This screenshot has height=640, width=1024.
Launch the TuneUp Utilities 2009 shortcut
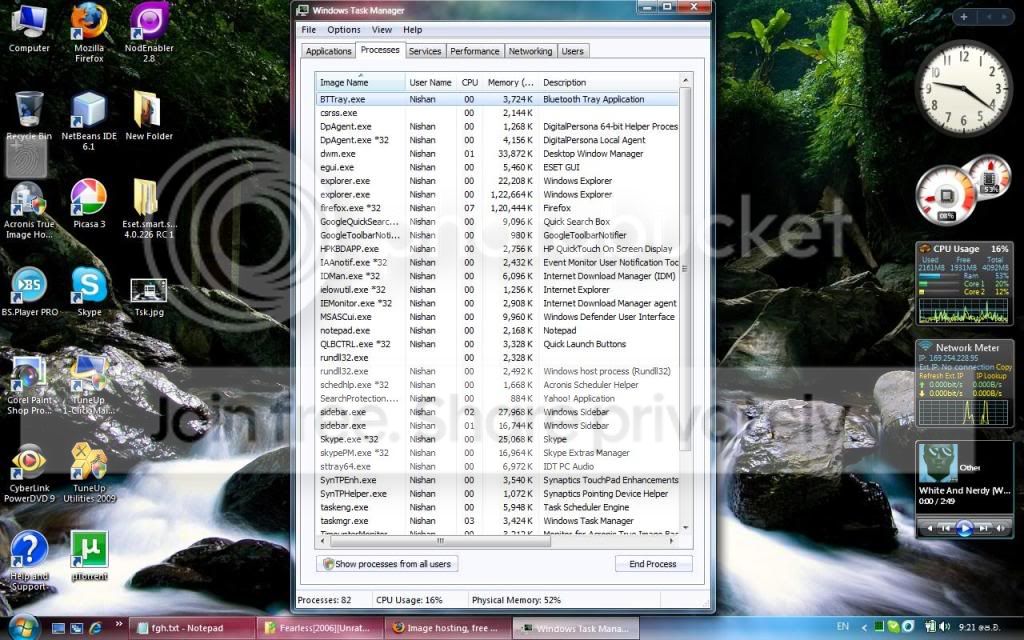[x=89, y=473]
